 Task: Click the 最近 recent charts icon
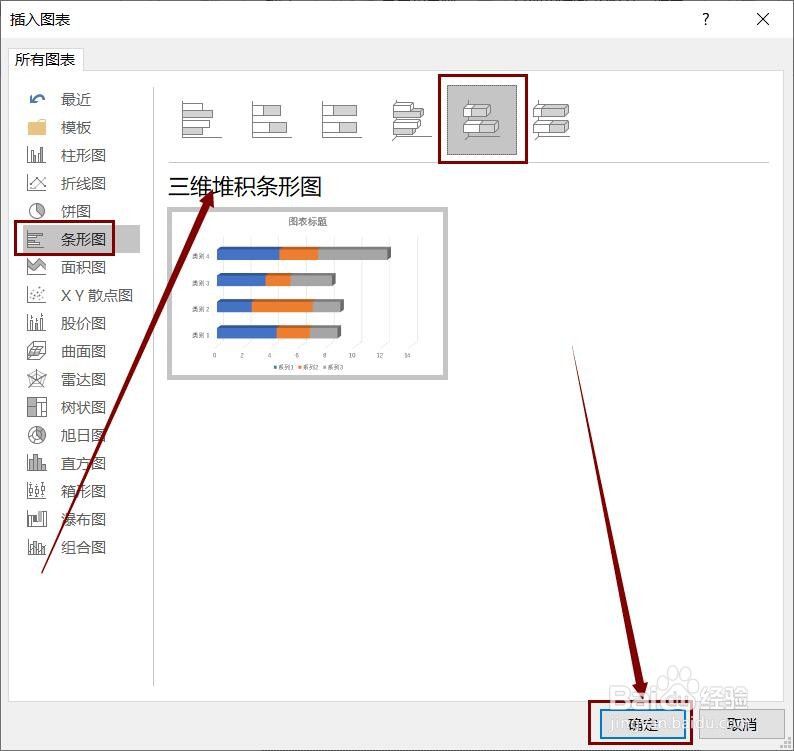[37, 99]
